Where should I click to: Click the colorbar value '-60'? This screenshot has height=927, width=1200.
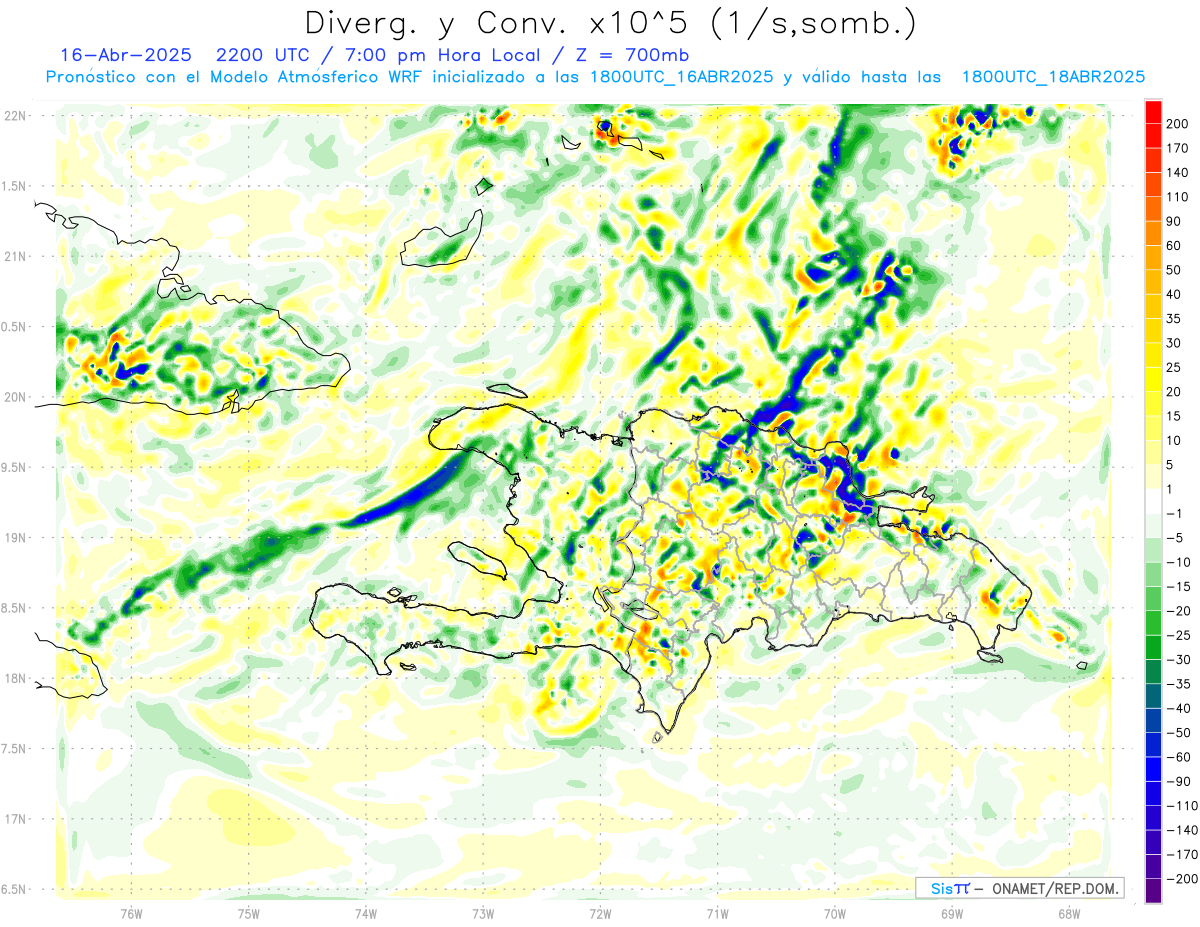(1179, 757)
